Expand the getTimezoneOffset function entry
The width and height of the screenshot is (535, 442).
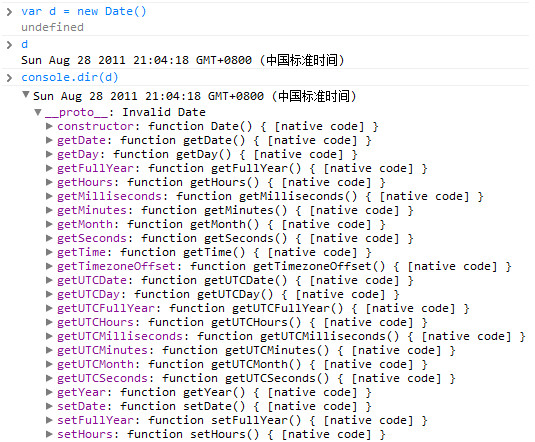49,266
